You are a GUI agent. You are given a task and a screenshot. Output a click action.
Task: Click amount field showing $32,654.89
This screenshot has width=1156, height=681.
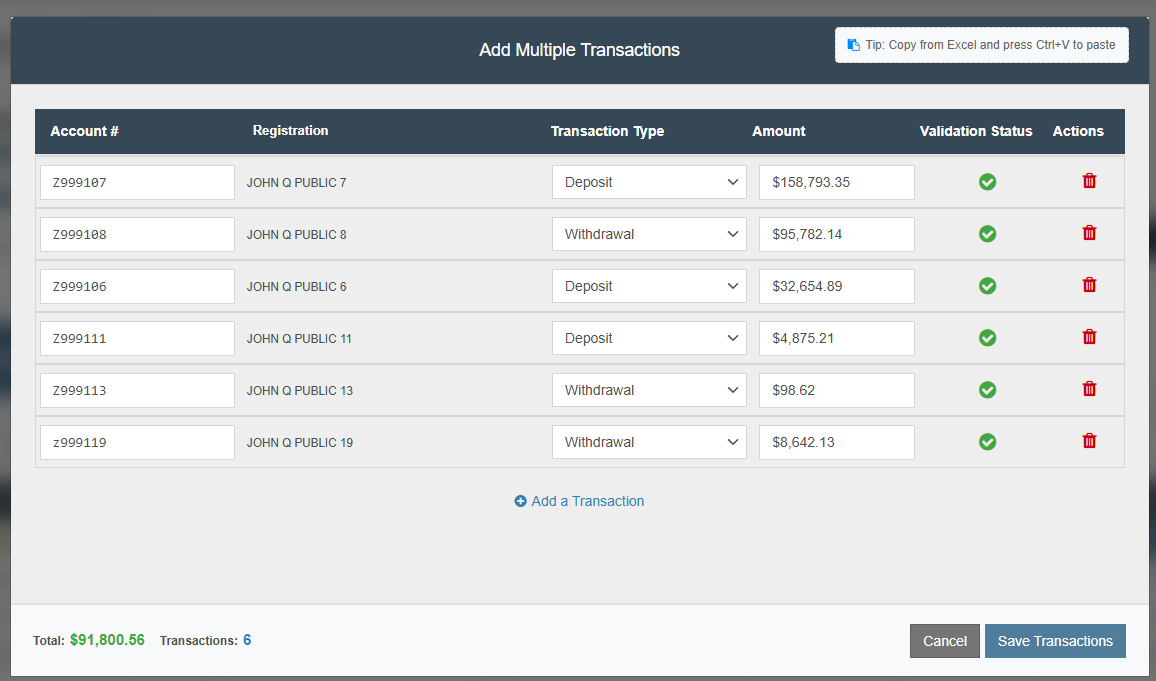(x=837, y=286)
